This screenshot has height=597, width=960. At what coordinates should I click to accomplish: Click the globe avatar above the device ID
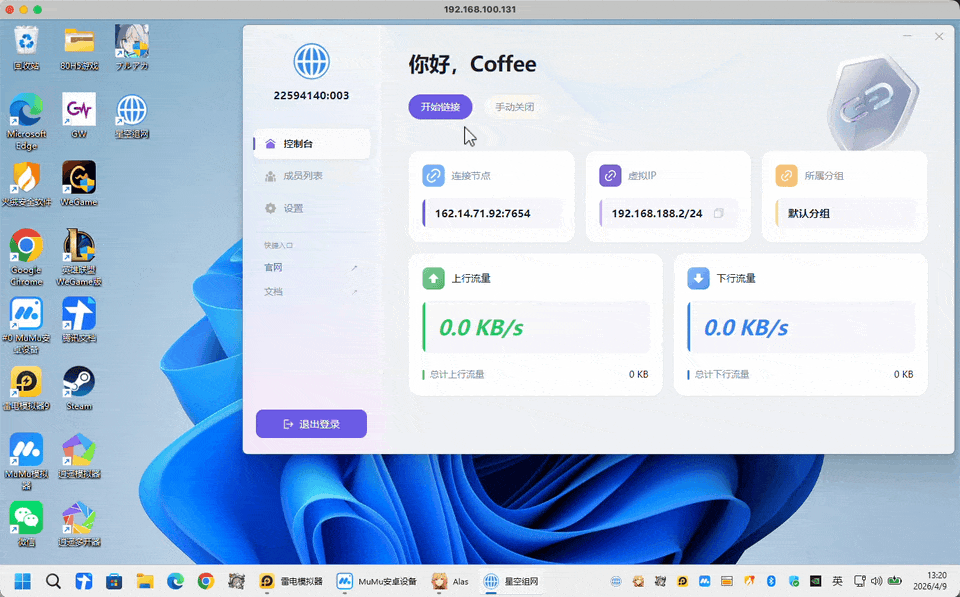point(311,61)
